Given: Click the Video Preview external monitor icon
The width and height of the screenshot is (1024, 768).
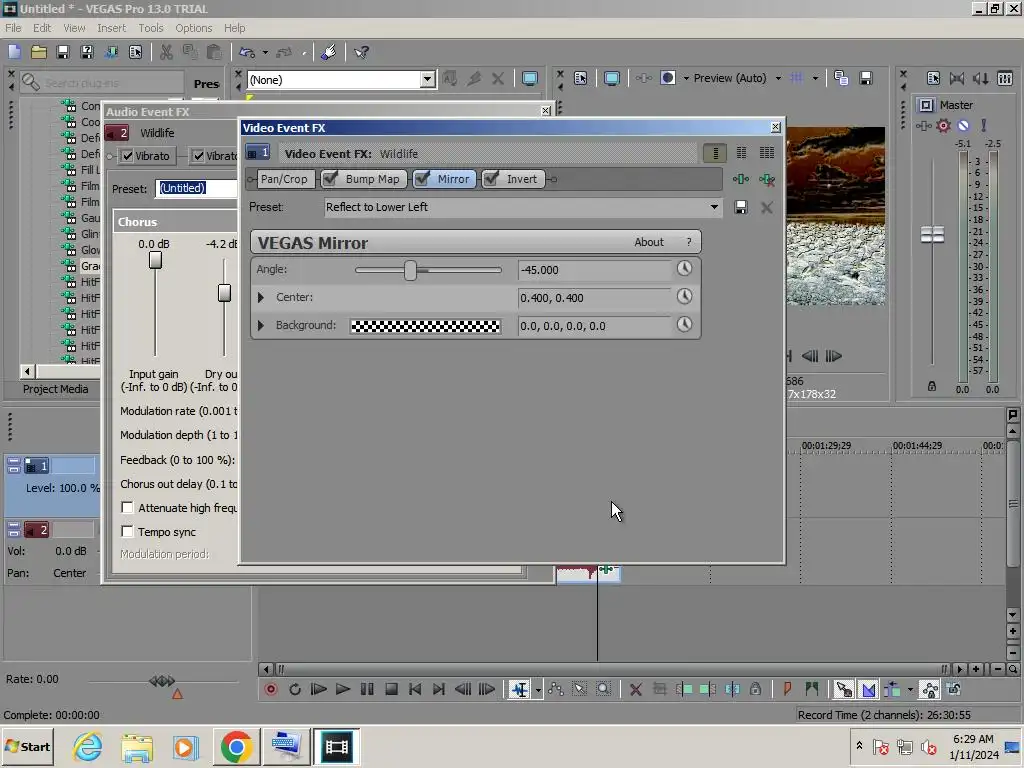Looking at the screenshot, I should tap(611, 78).
